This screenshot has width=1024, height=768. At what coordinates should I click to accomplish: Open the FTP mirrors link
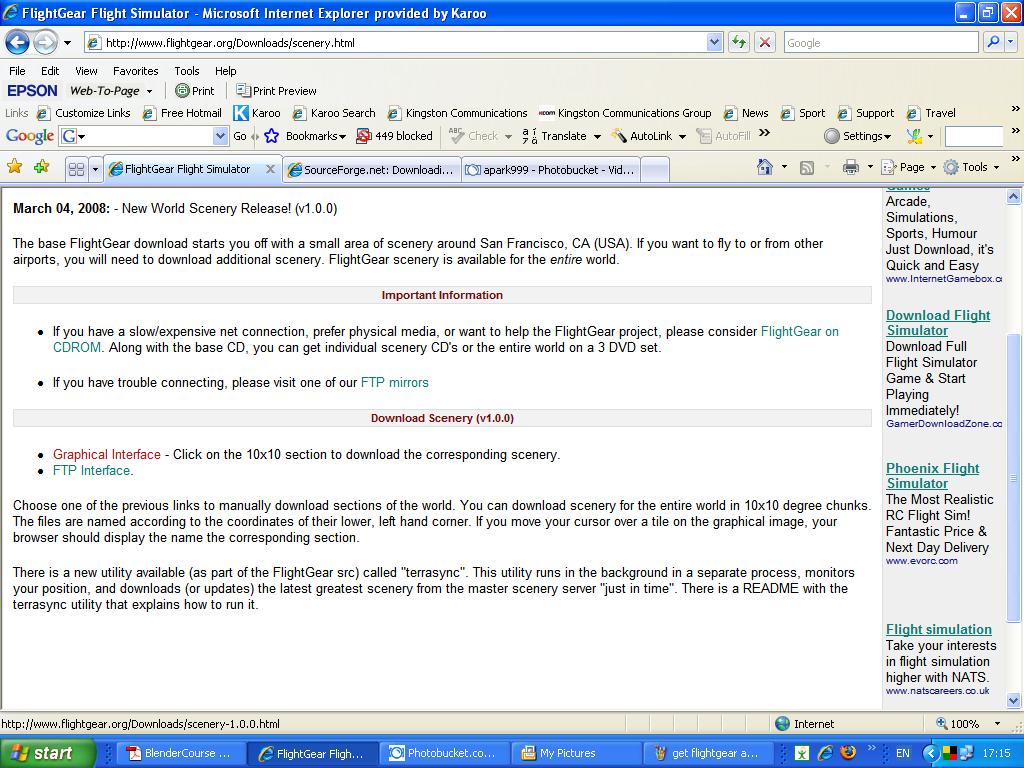click(394, 382)
